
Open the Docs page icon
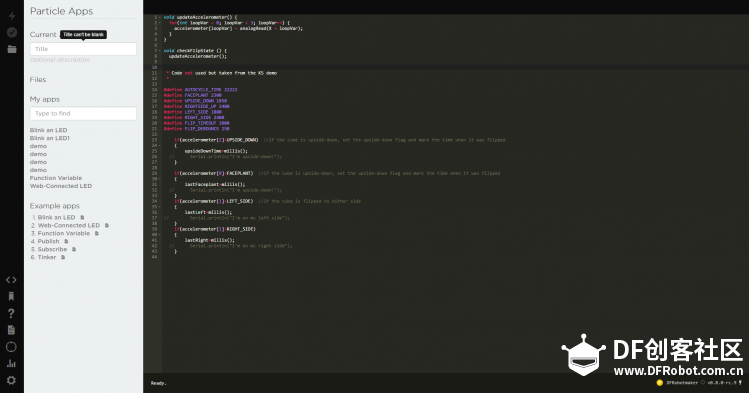pos(11,330)
